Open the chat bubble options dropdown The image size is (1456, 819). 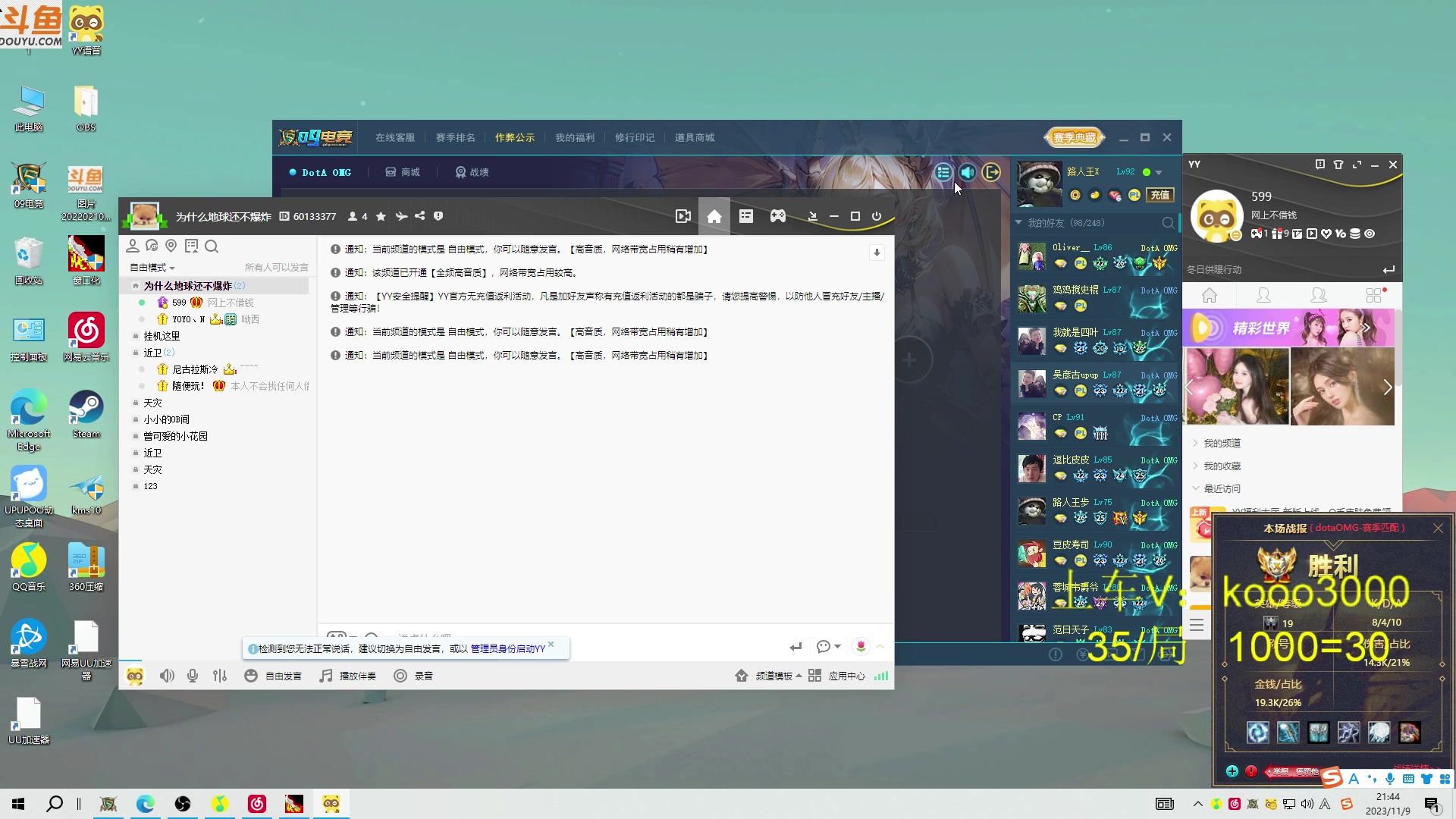829,646
